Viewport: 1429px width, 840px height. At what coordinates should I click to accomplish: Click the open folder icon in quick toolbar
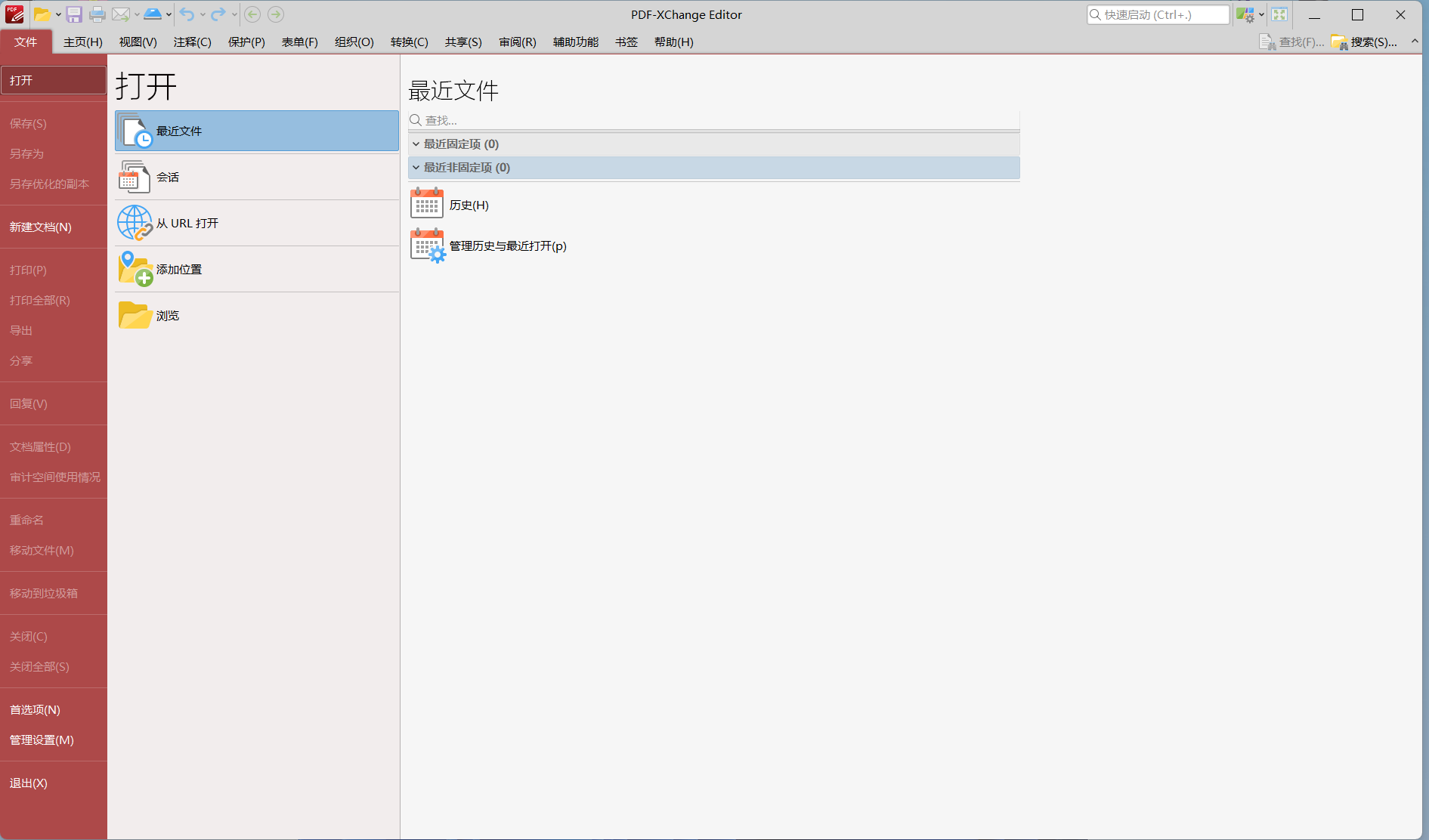tap(42, 14)
